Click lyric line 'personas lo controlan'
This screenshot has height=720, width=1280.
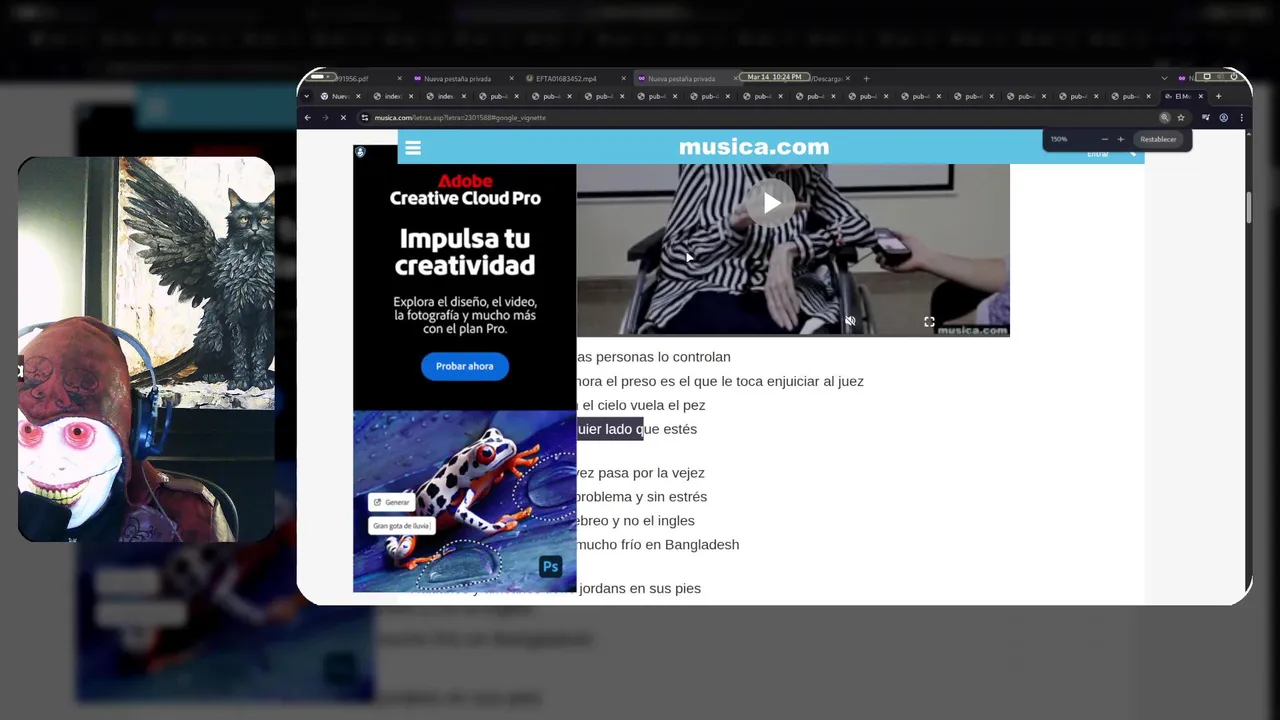click(661, 357)
